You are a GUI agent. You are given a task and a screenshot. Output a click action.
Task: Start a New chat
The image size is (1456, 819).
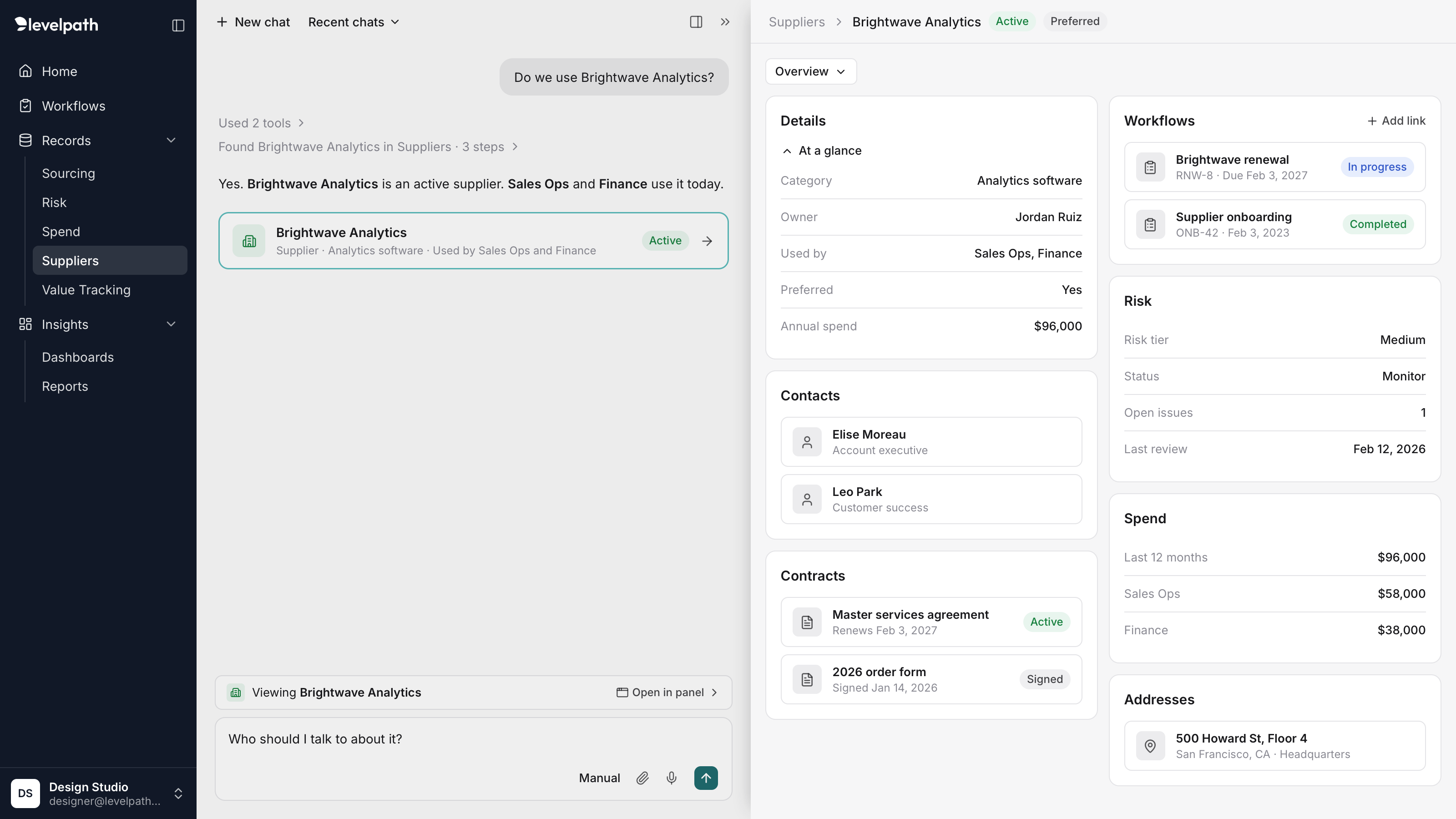pos(253,22)
